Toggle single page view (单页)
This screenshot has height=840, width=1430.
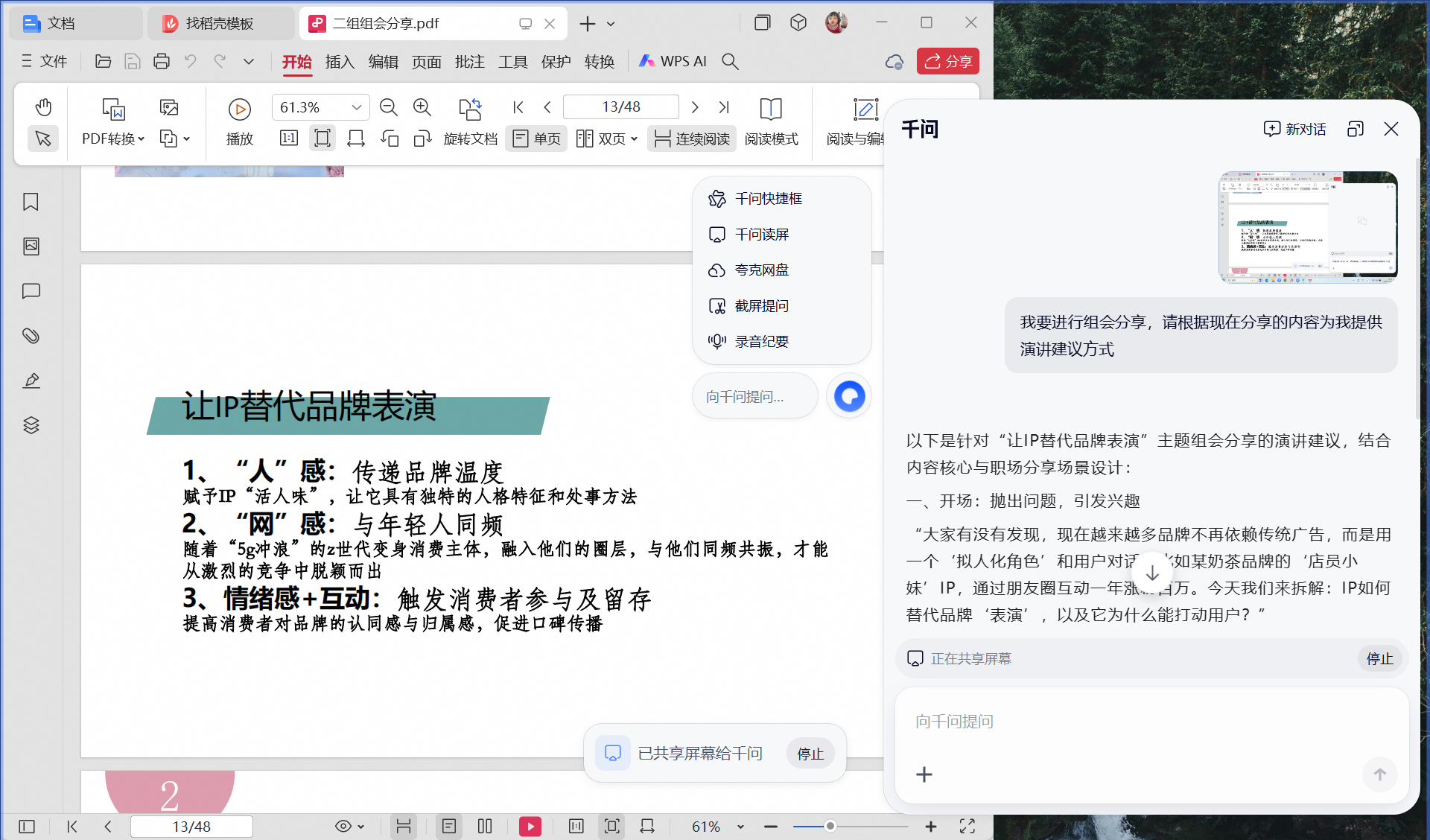[536, 139]
